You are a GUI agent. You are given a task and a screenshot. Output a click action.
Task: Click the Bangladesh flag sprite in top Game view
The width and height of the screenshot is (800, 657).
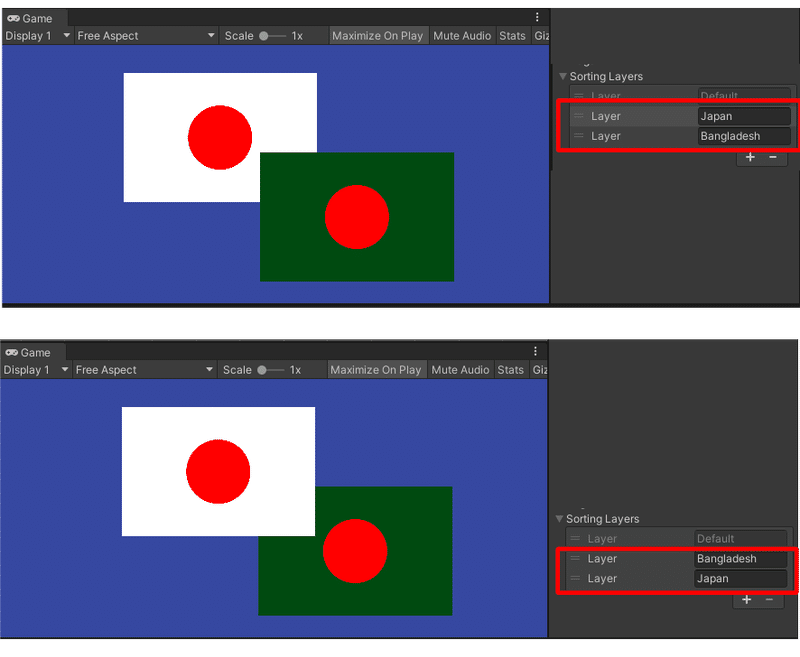pos(357,217)
